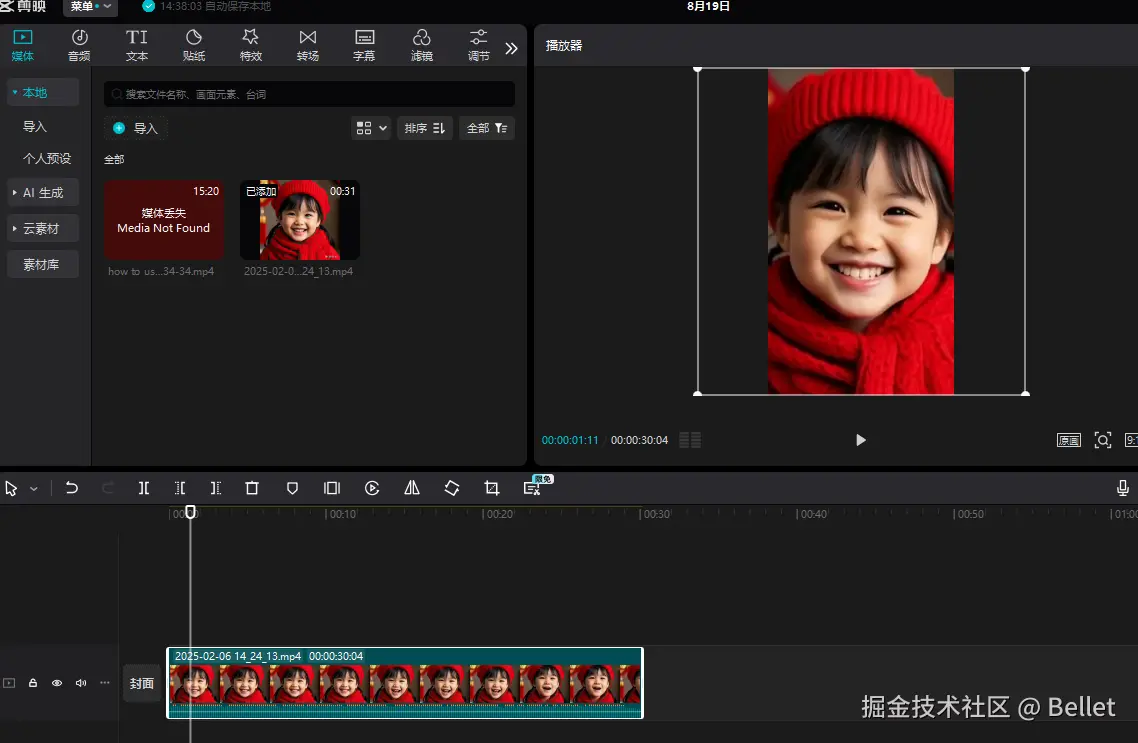Click the Split clip tool in timeline toolbar
The width and height of the screenshot is (1138, 743).
click(x=144, y=488)
